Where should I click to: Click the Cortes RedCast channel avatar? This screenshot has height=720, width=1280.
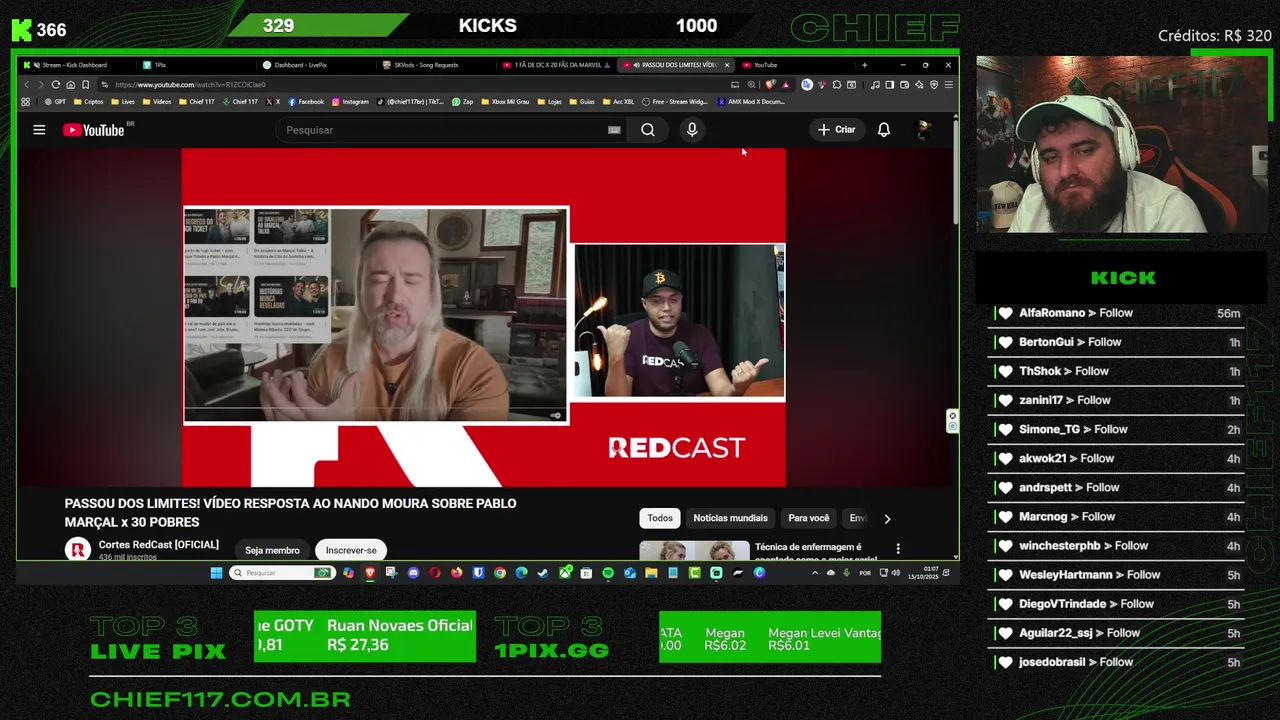click(x=78, y=549)
